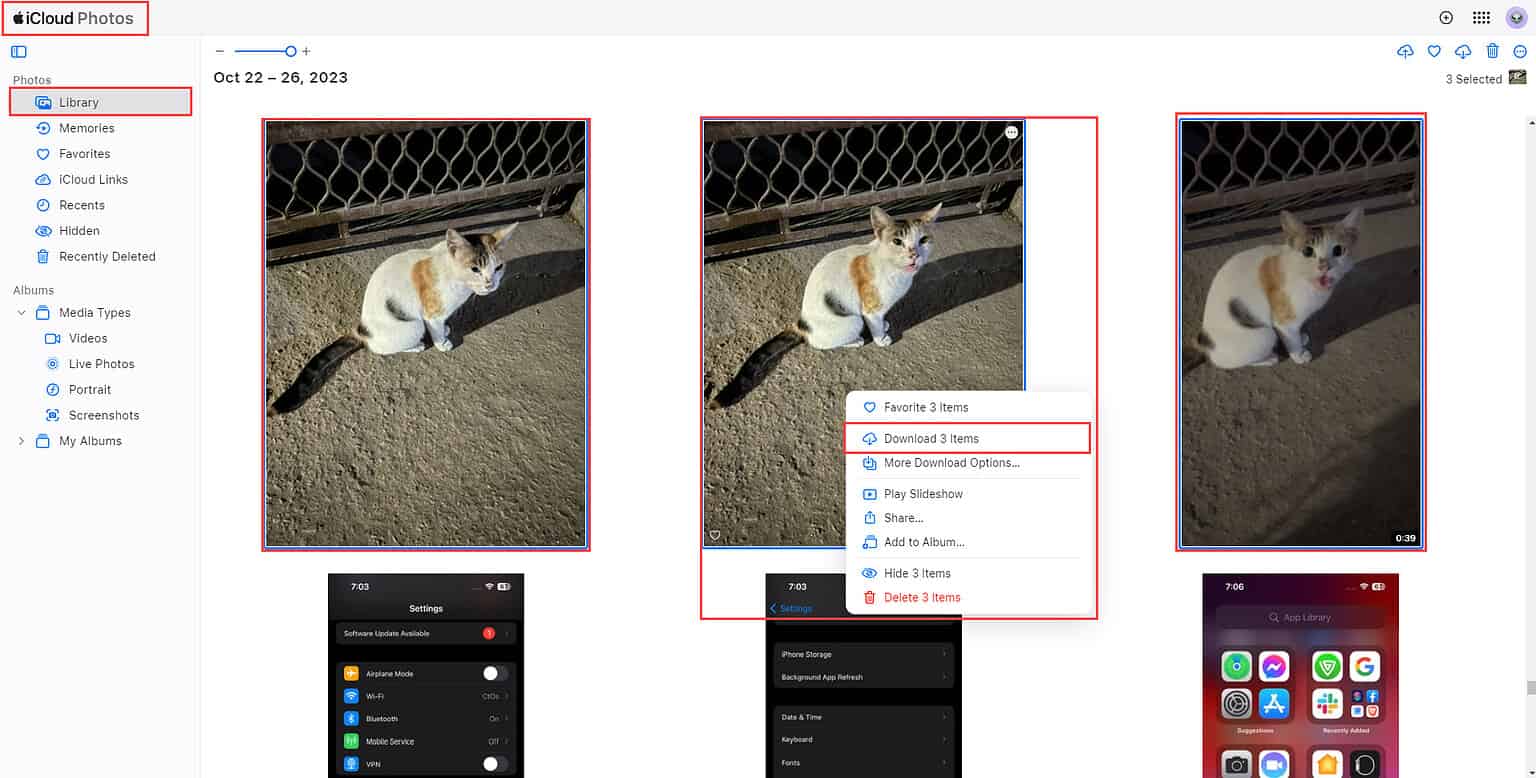Viewport: 1536px width, 778px height.
Task: Click the circular plus upload icon in header
Action: click(x=1446, y=17)
